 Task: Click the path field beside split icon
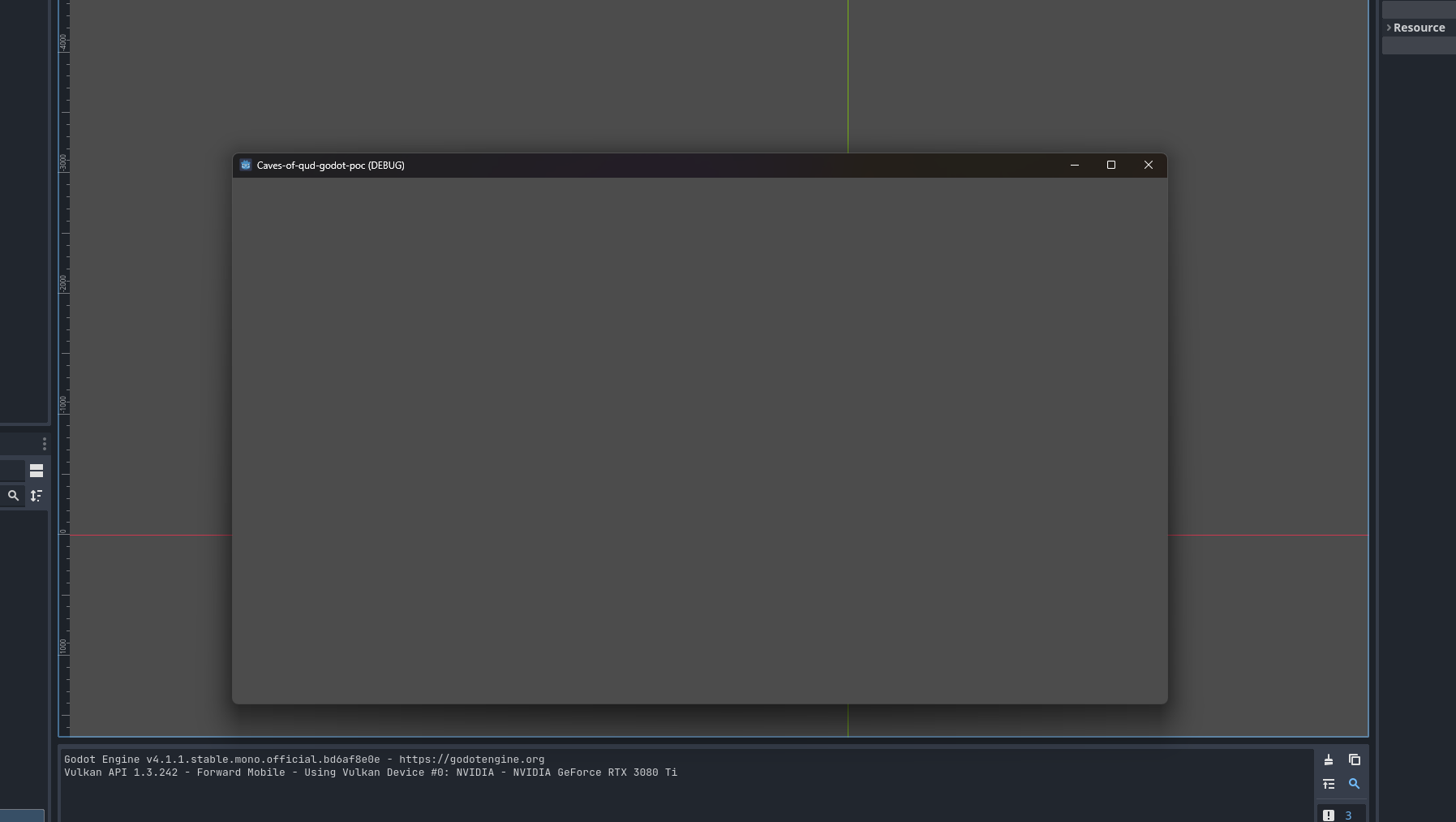tap(11, 471)
